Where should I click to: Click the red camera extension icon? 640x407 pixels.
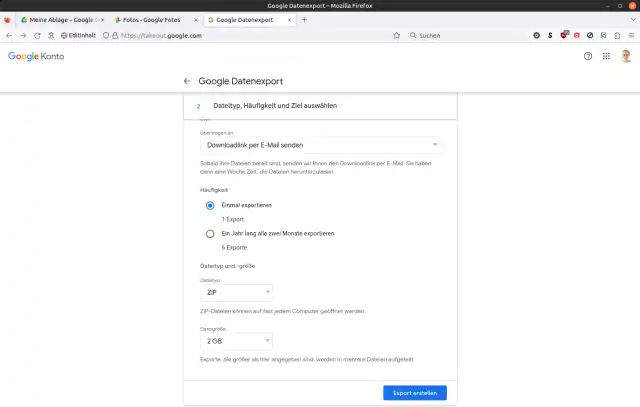(x=577, y=36)
